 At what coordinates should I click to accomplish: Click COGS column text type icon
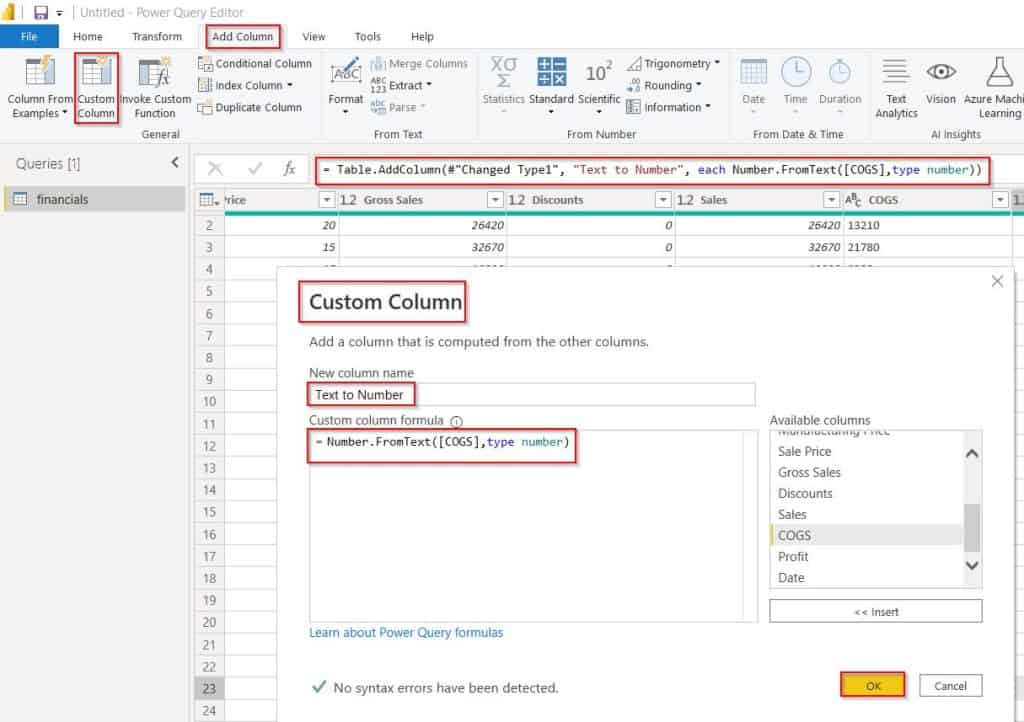point(853,200)
